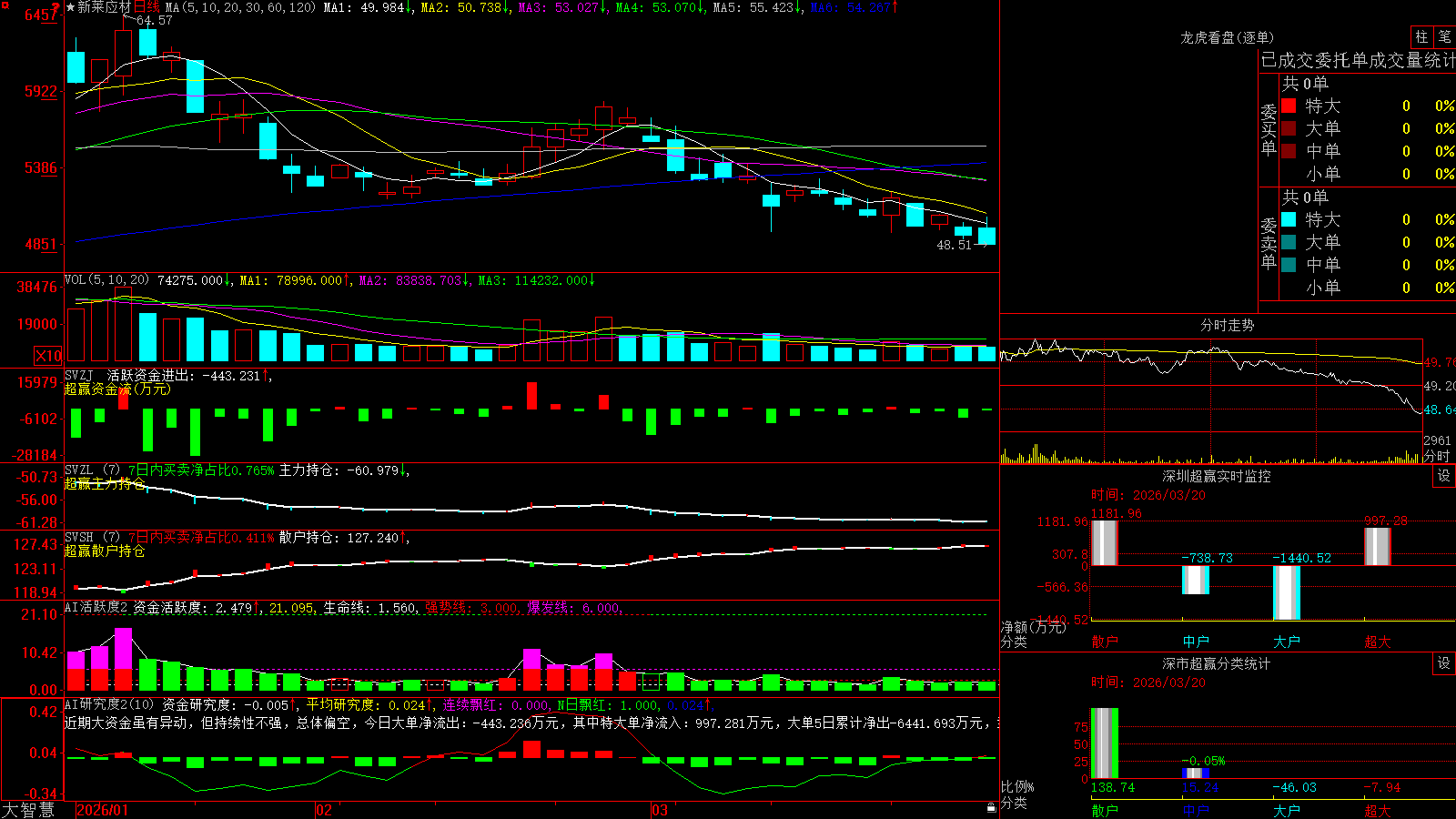Click the -46.03 ratio value
Image resolution: width=1456 pixels, height=819 pixels.
tap(1294, 787)
